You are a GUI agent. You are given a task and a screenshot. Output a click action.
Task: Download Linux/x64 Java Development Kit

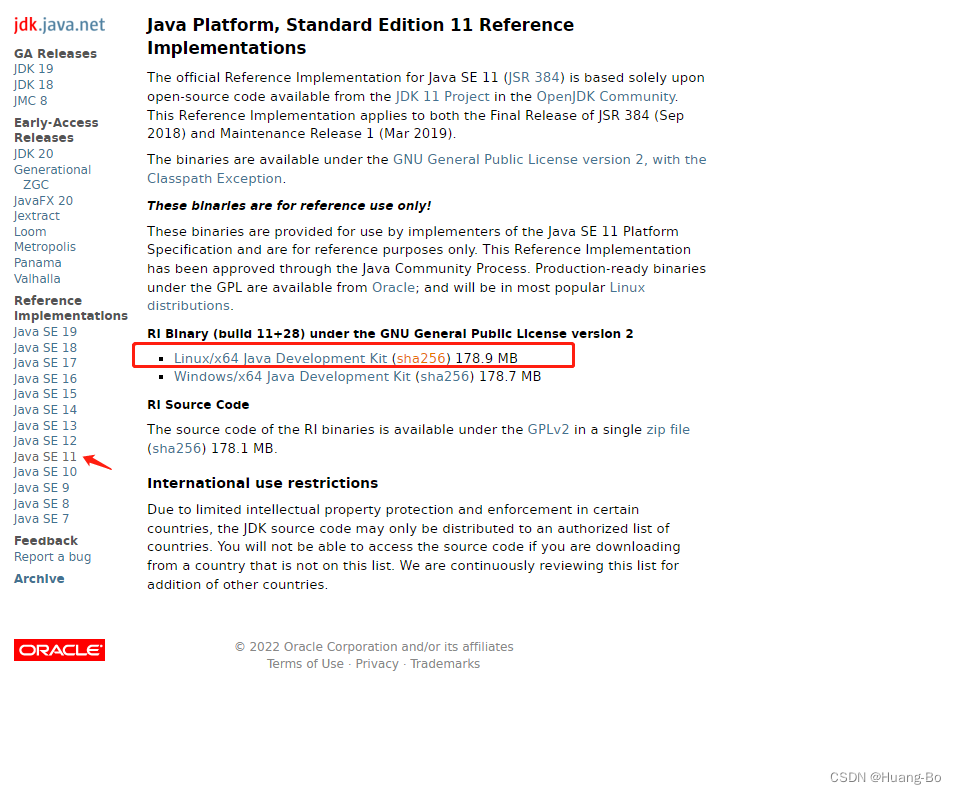[280, 359]
